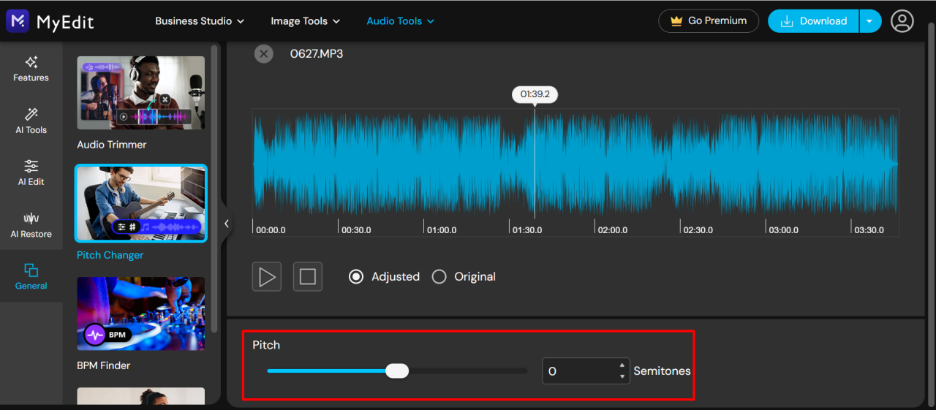Click the Go Premium button
936x410 pixels.
point(709,21)
